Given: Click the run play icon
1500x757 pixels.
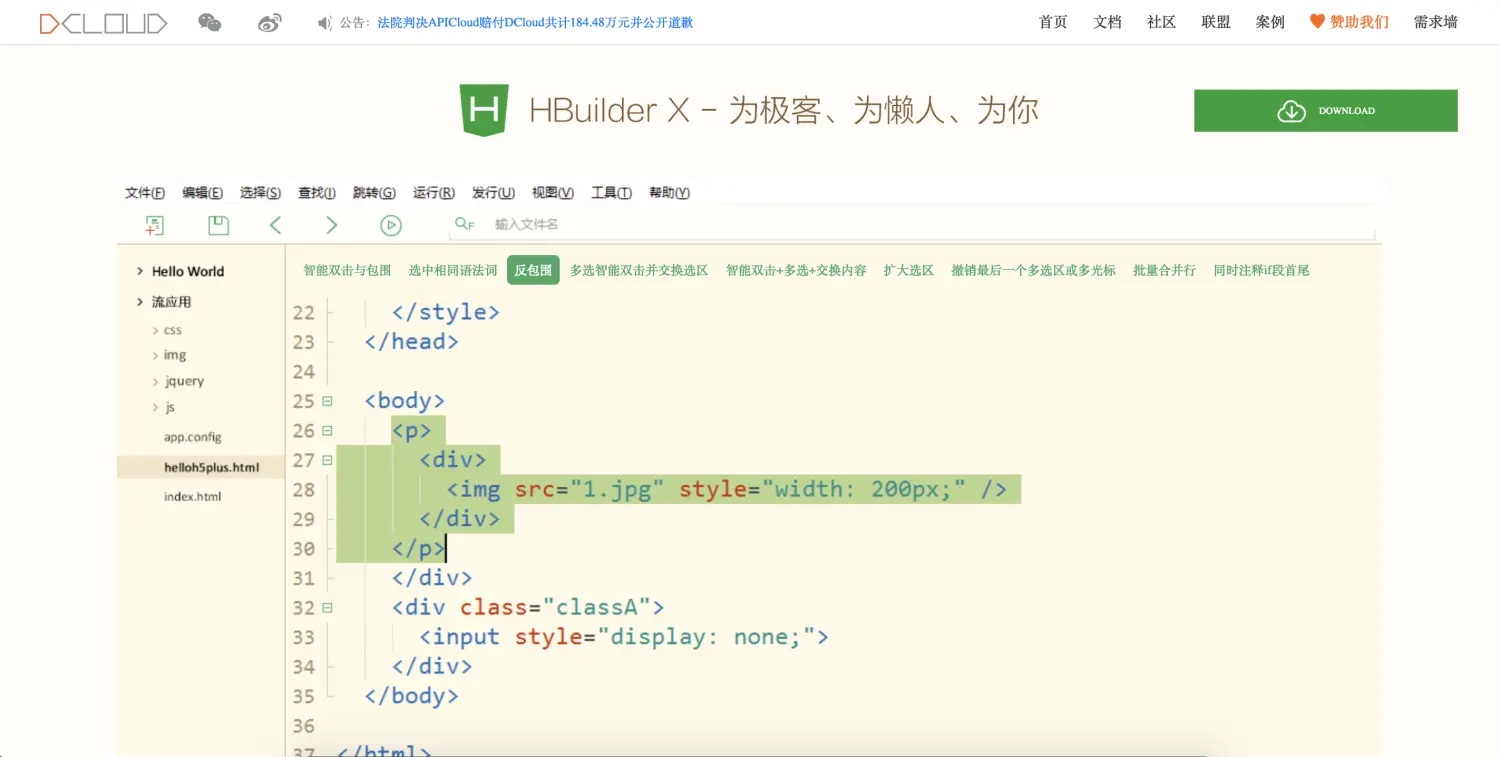Looking at the screenshot, I should (x=391, y=225).
